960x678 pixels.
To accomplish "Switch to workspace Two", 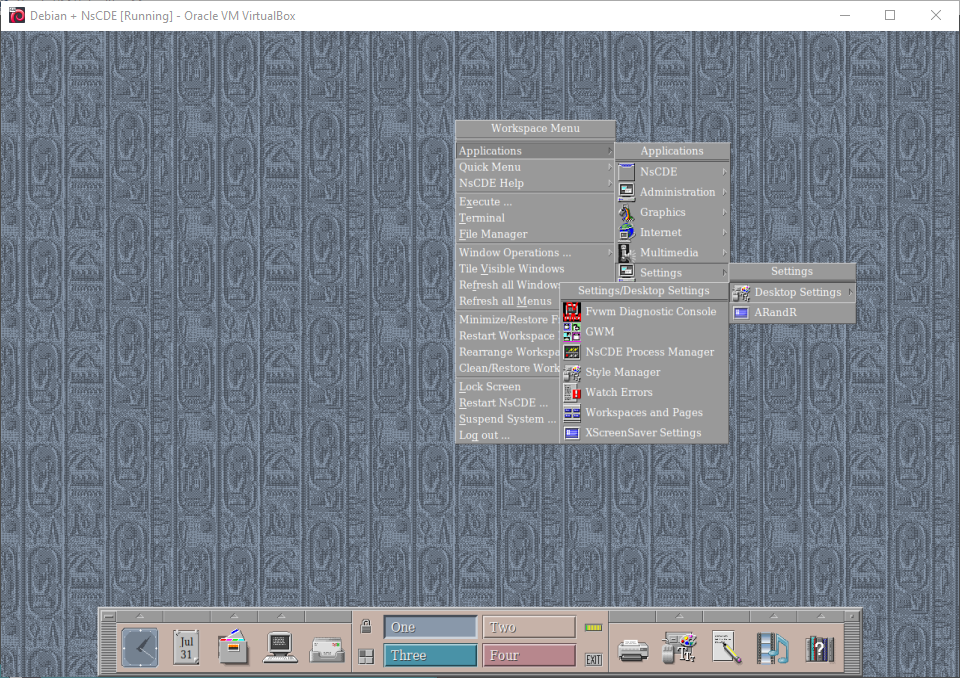I will pyautogui.click(x=529, y=627).
